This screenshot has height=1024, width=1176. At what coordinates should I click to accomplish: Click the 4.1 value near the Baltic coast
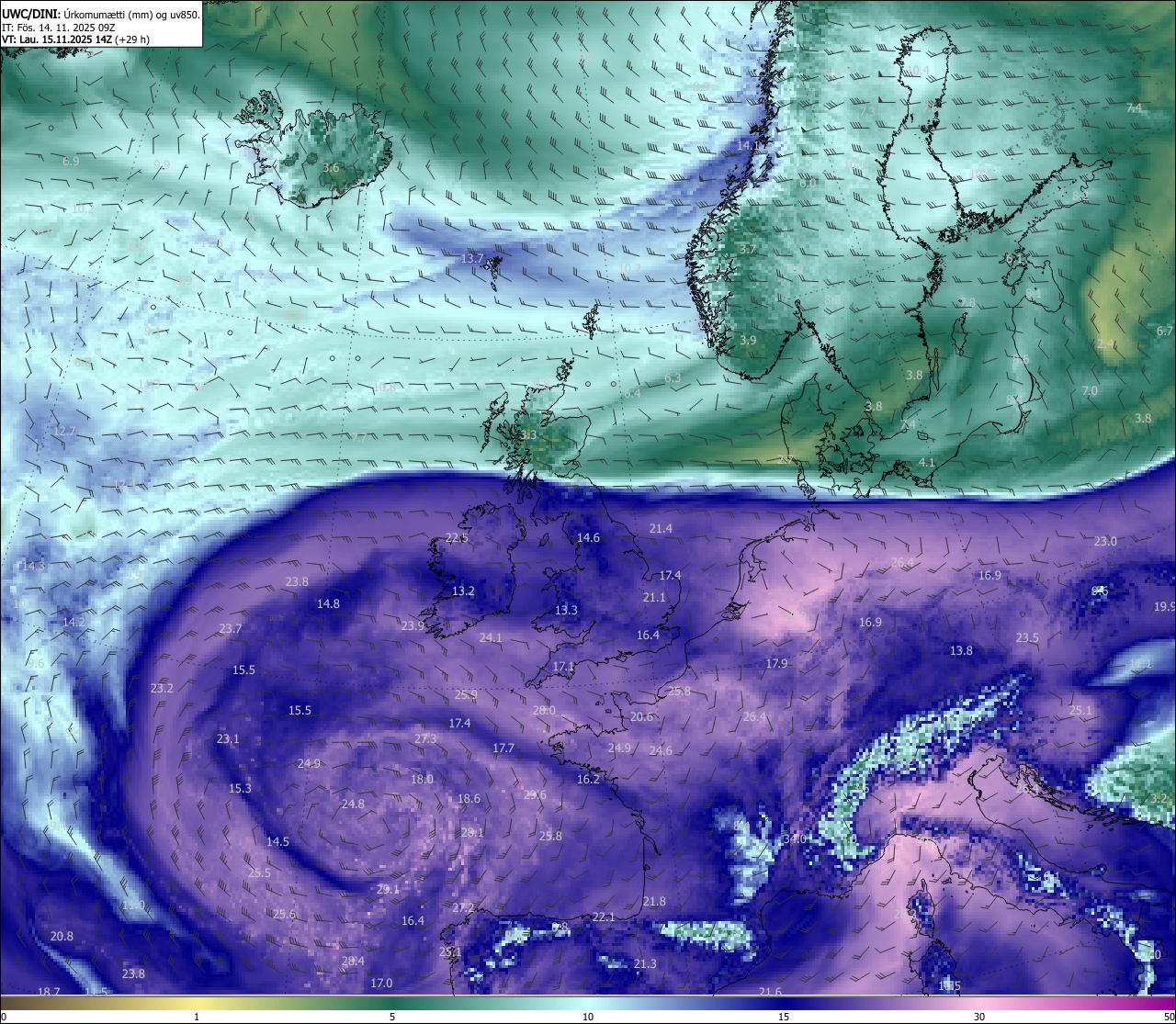pyautogui.click(x=927, y=463)
